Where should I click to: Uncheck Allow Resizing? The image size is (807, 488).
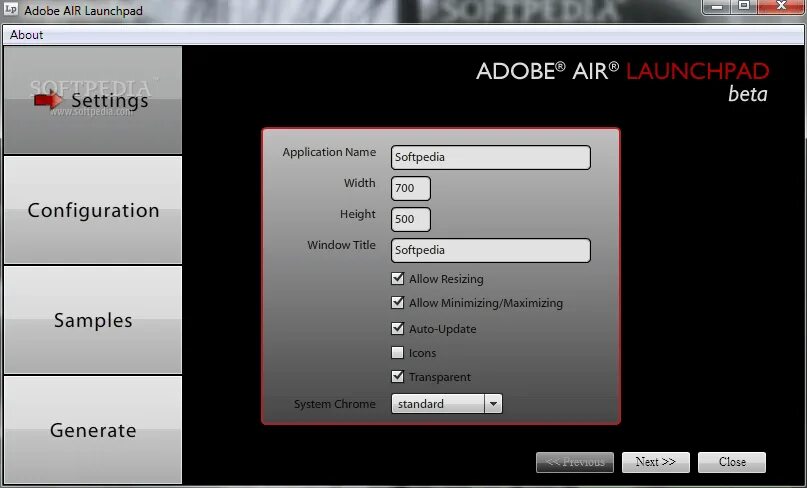(x=397, y=278)
